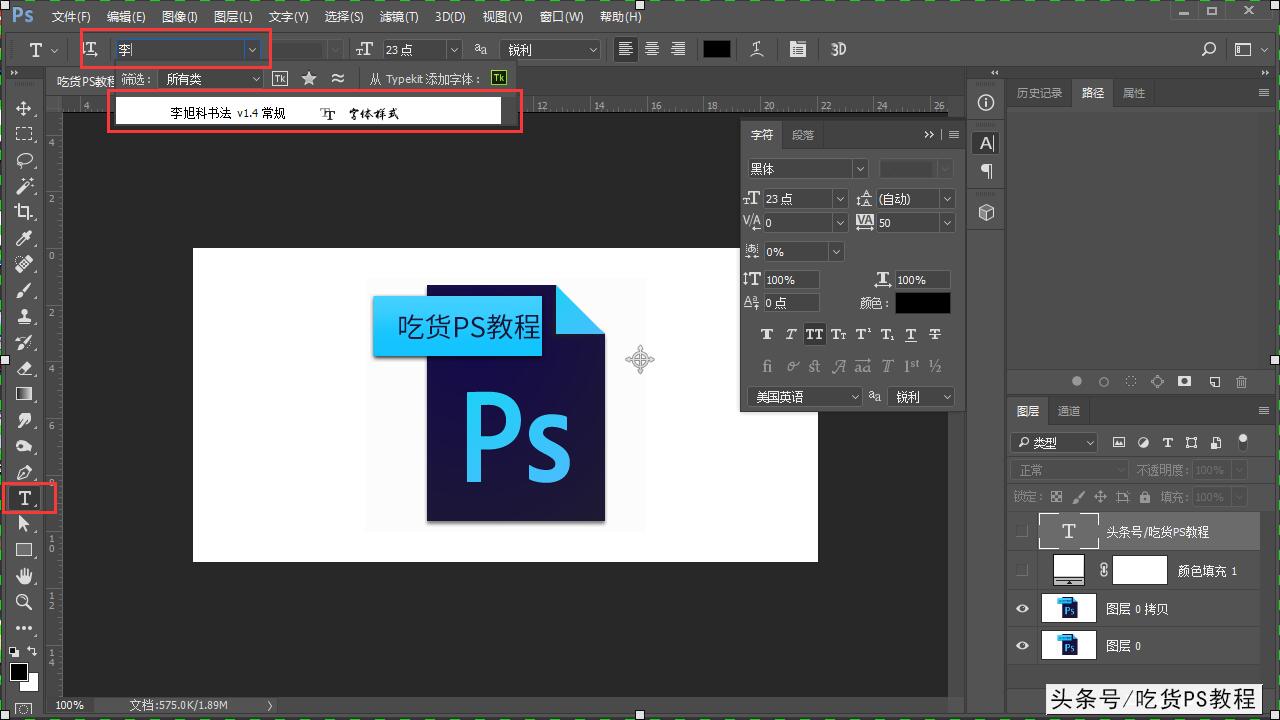Create new path in Paths panel
The width and height of the screenshot is (1280, 720).
coord(1214,381)
